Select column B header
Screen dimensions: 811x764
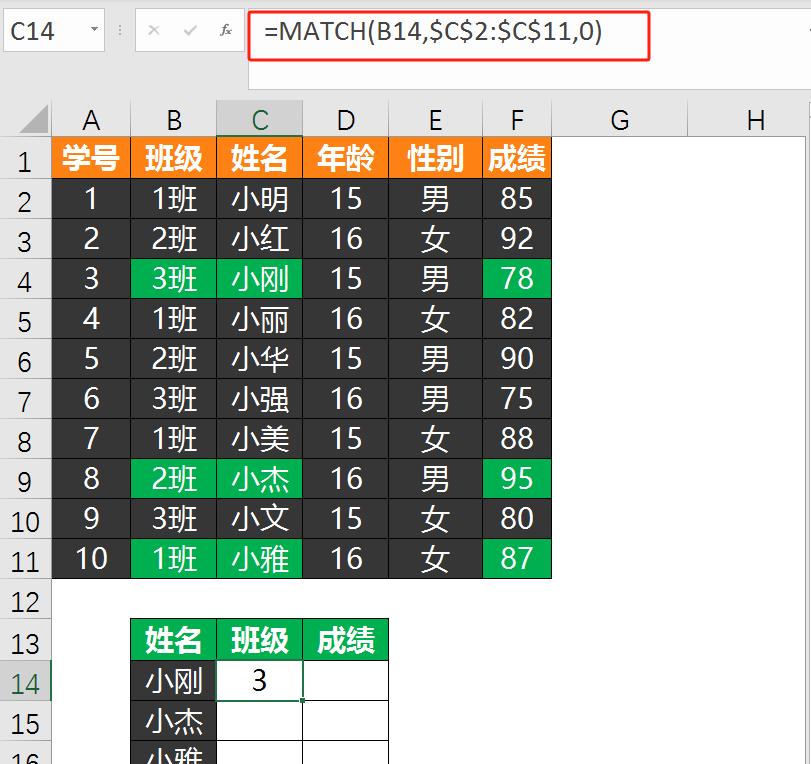(174, 119)
